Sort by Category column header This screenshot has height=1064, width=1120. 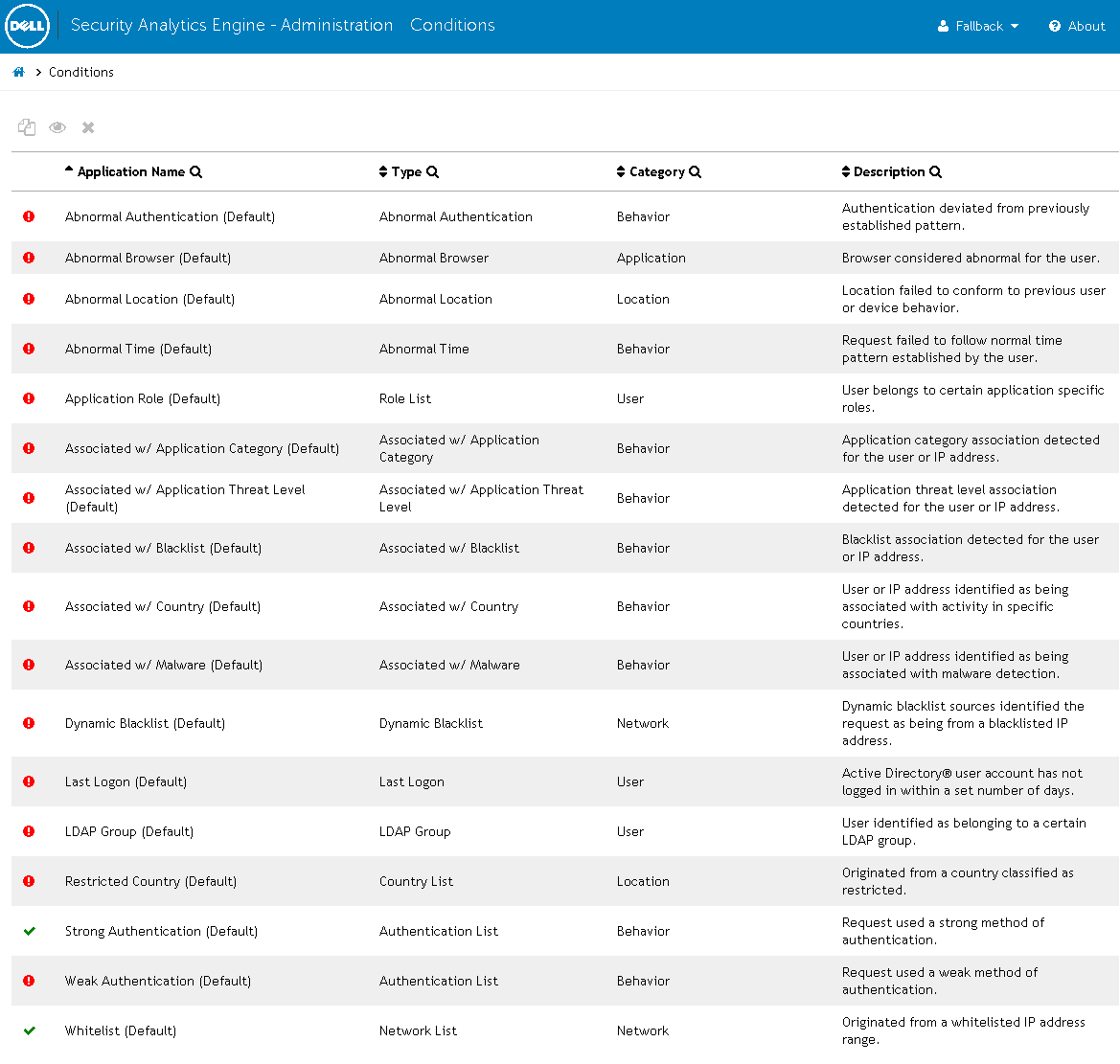[x=656, y=172]
